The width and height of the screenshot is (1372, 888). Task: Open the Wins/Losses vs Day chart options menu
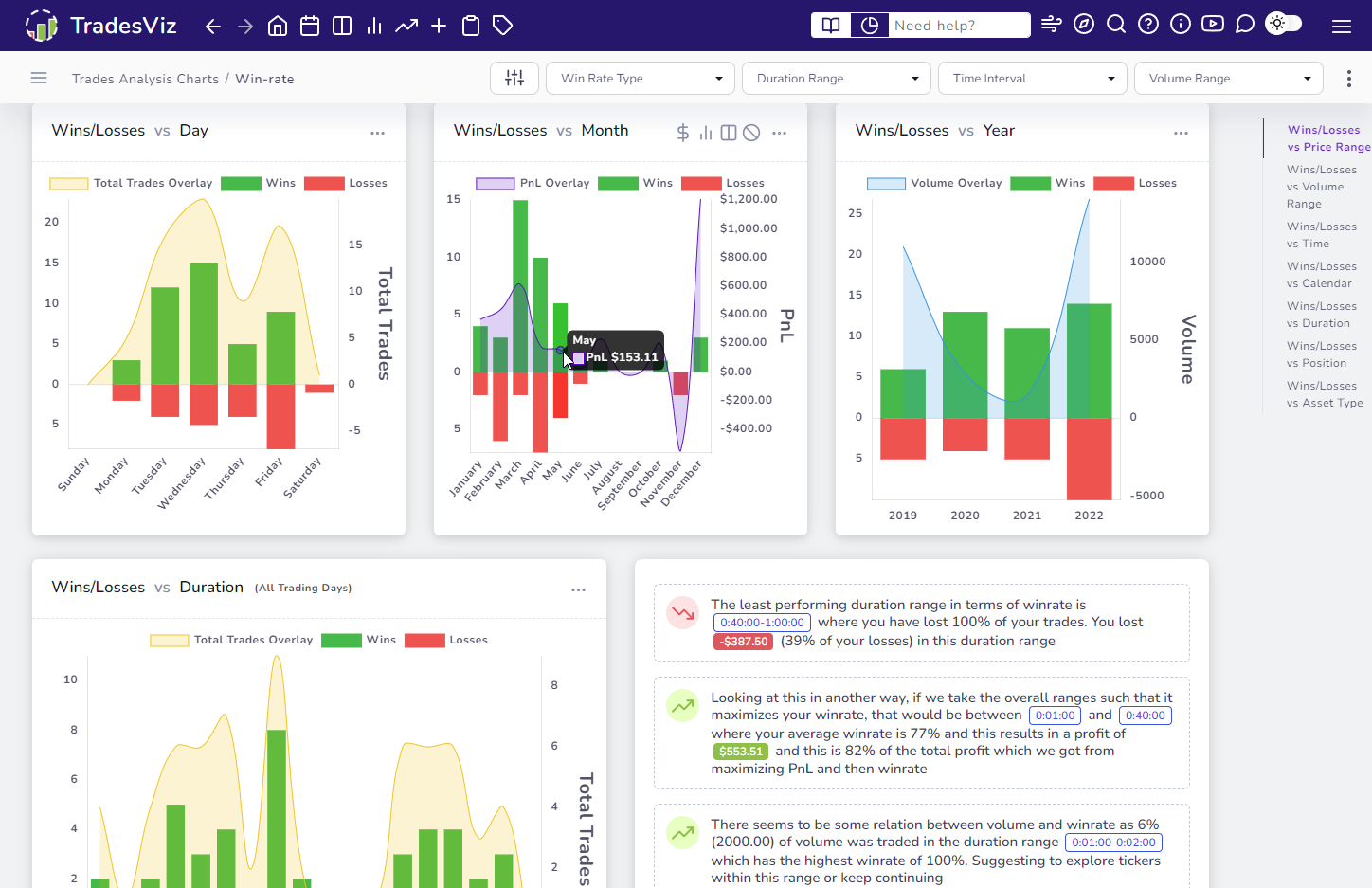coord(378,134)
